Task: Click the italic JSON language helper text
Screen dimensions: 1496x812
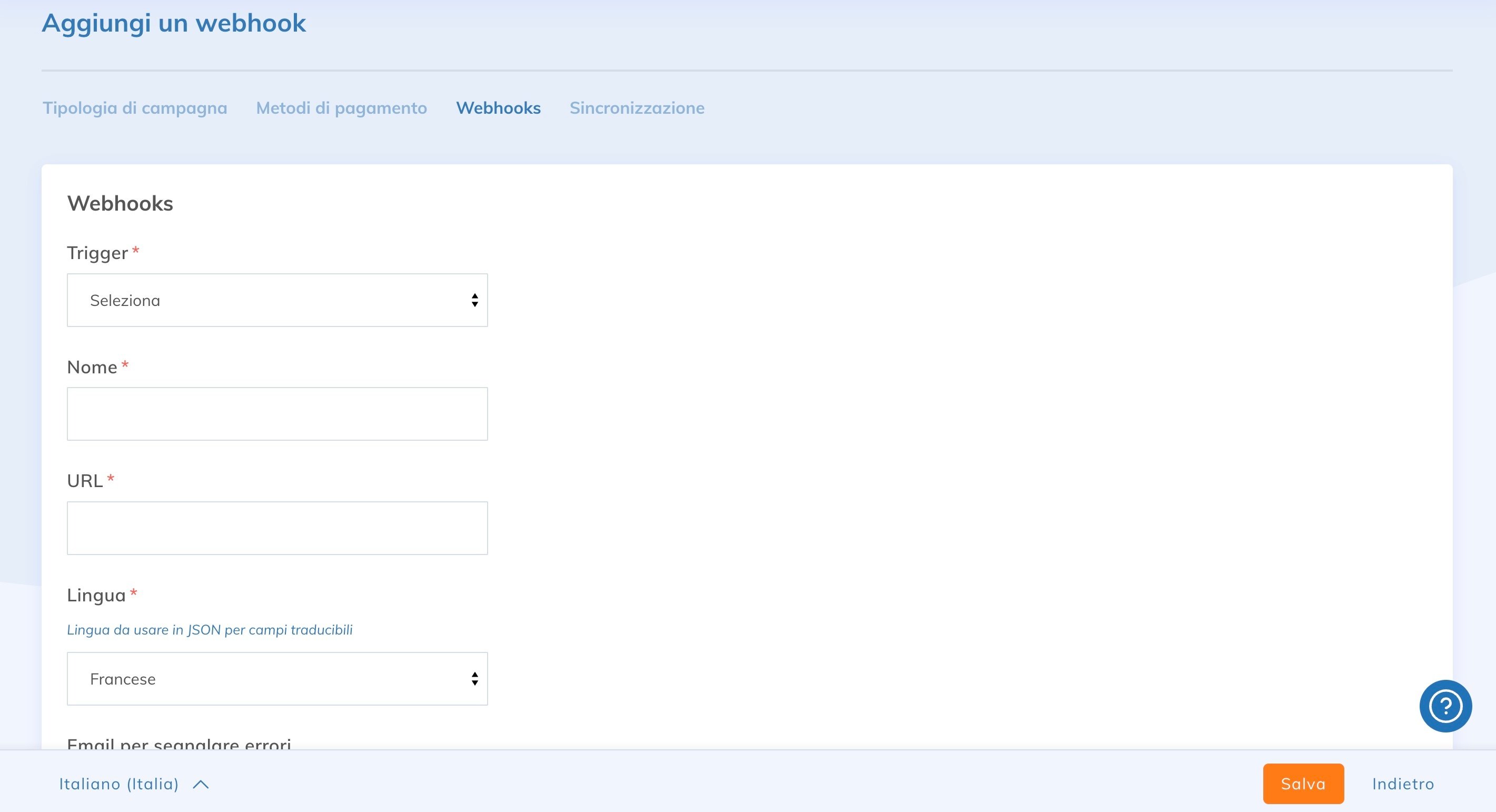Action: pyautogui.click(x=210, y=629)
